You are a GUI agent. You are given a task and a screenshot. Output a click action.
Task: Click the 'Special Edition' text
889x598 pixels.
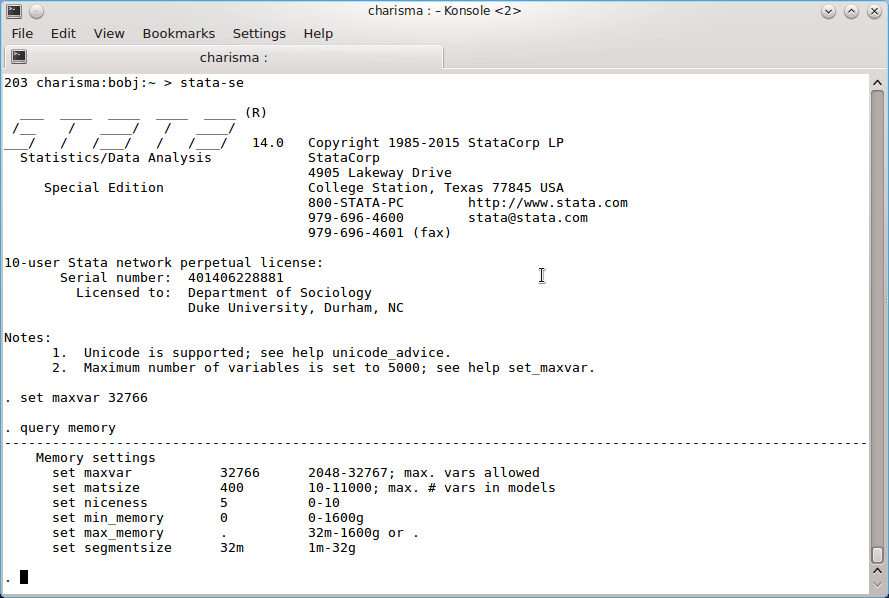[104, 188]
